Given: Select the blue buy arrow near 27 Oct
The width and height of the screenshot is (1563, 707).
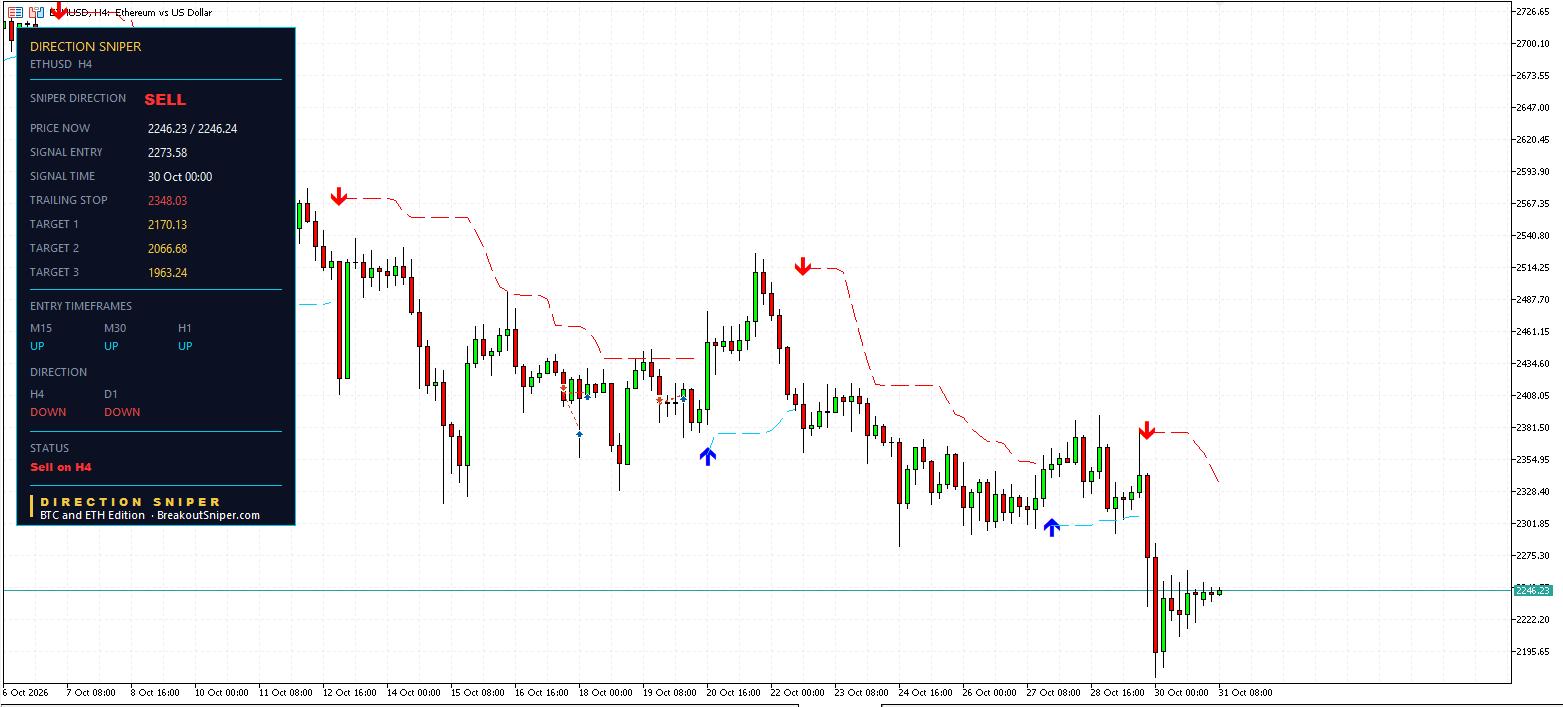Looking at the screenshot, I should pos(1051,527).
